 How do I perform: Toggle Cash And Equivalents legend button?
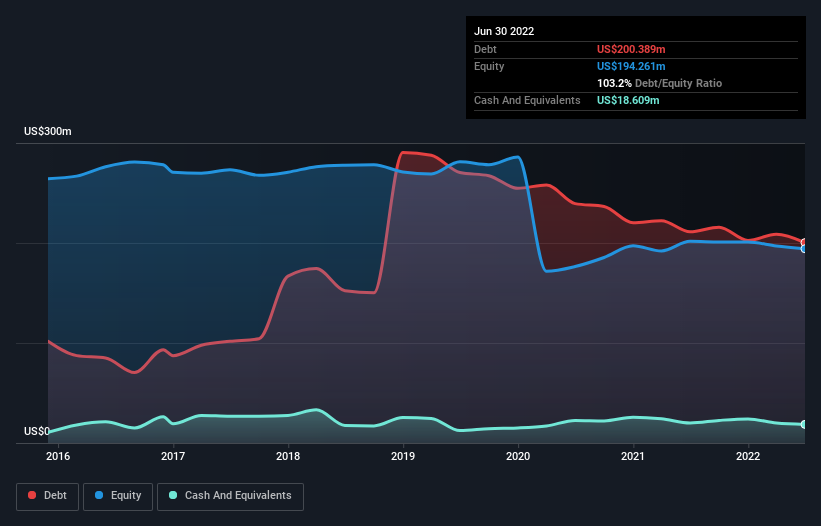point(230,496)
